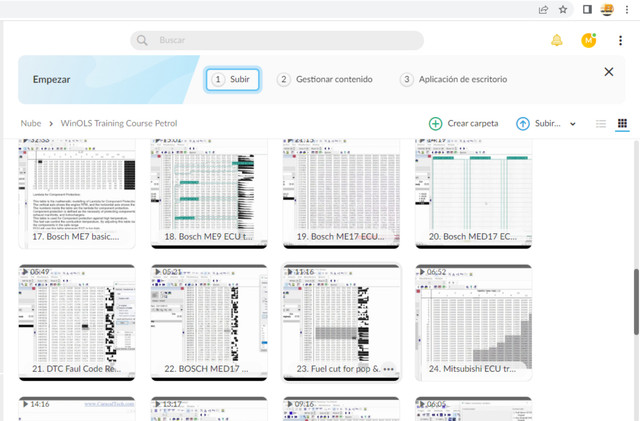
Task: Open video 22. BOSCH MED17
Action: 209,323
